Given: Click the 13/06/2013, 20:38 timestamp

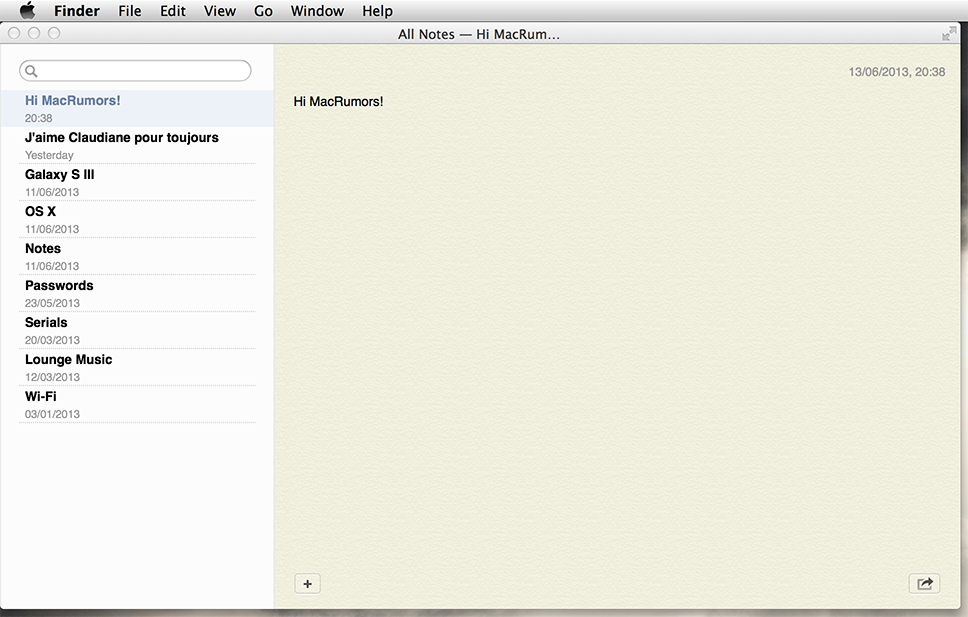Looking at the screenshot, I should 896,72.
